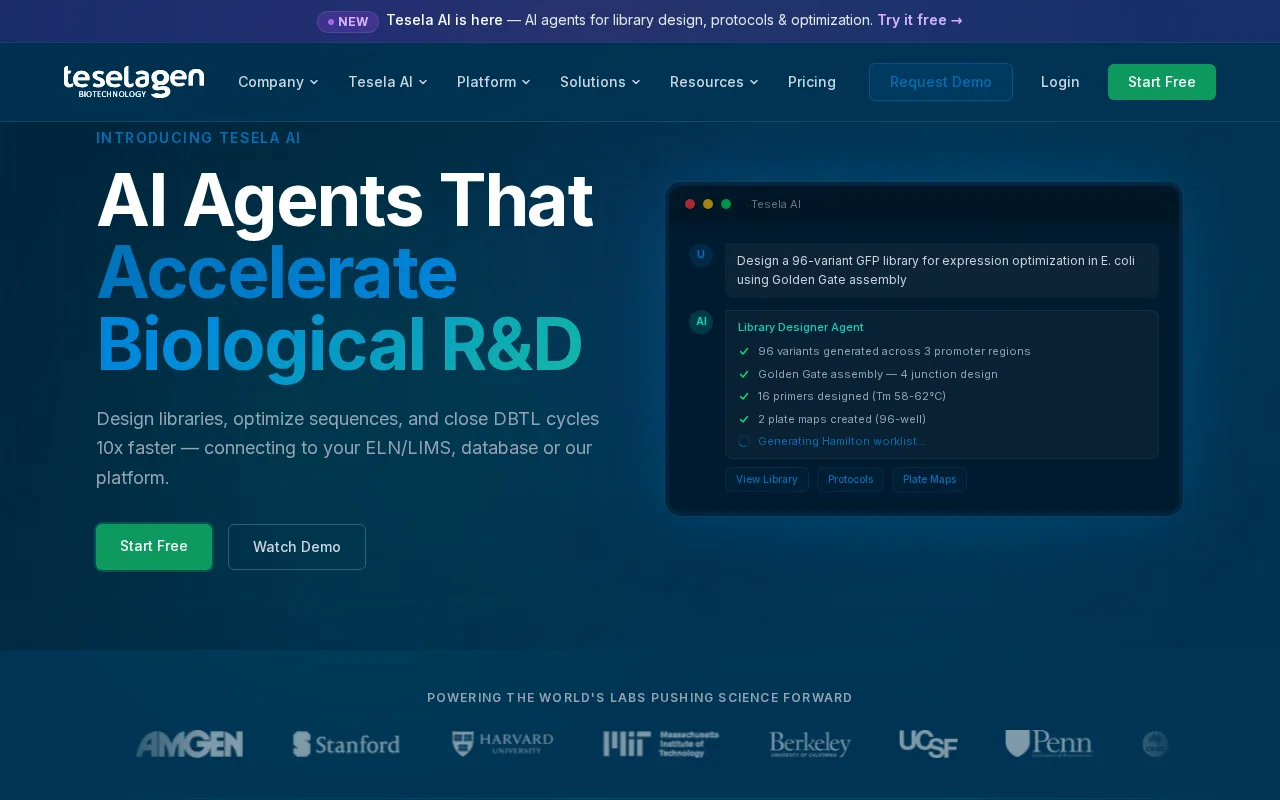1280x800 pixels.
Task: Click the AI avatar beside Library Designer Agent
Action: pyautogui.click(x=701, y=322)
